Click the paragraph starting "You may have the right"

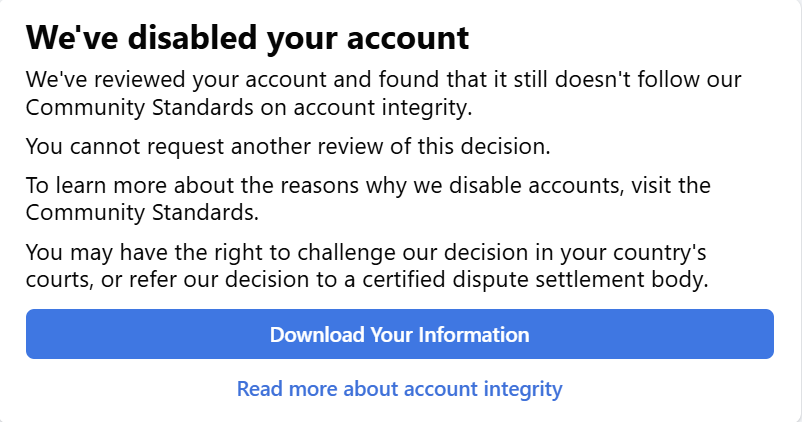(x=370, y=265)
